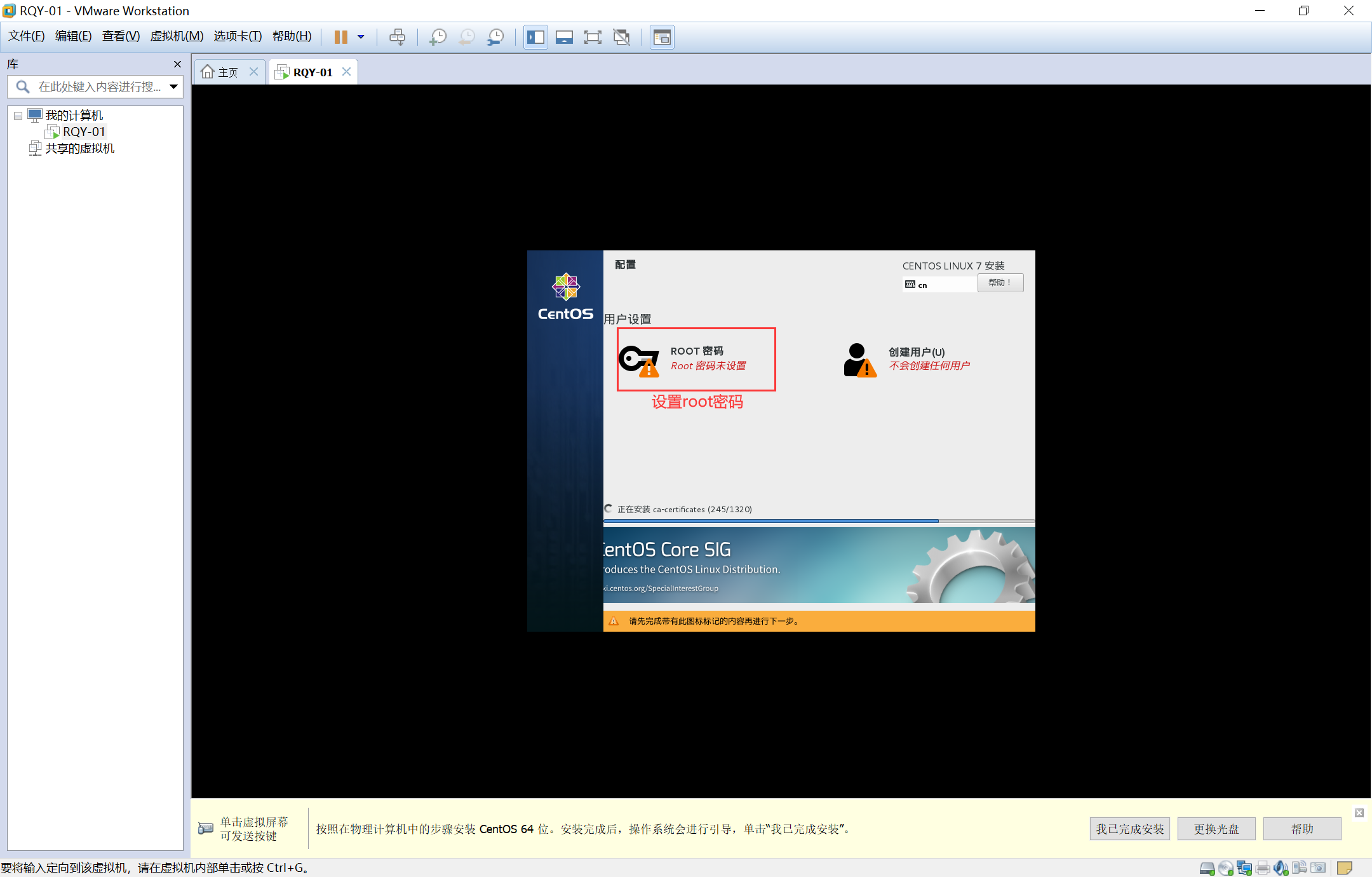Click the message log note icon
Viewport: 1372px width, 877px height.
1345,867
